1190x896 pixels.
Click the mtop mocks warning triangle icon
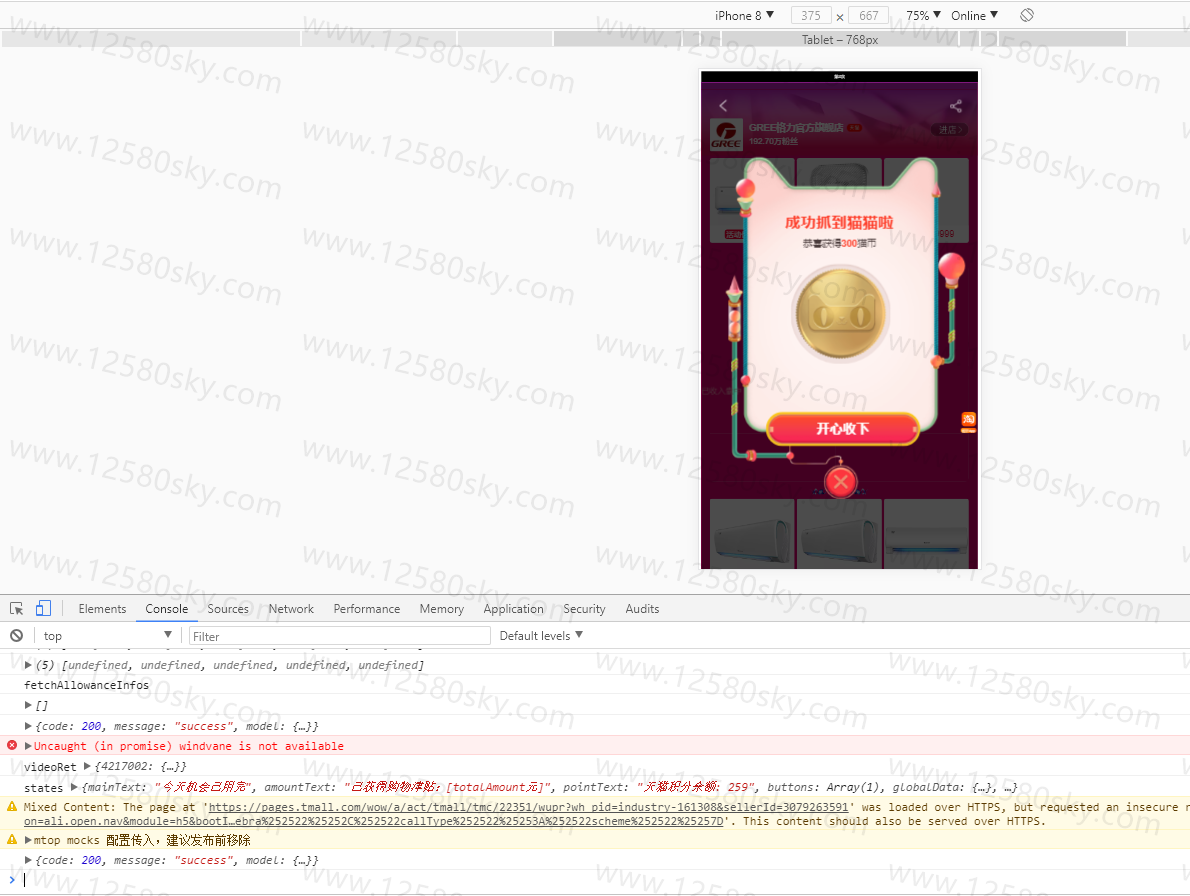click(x=12, y=839)
